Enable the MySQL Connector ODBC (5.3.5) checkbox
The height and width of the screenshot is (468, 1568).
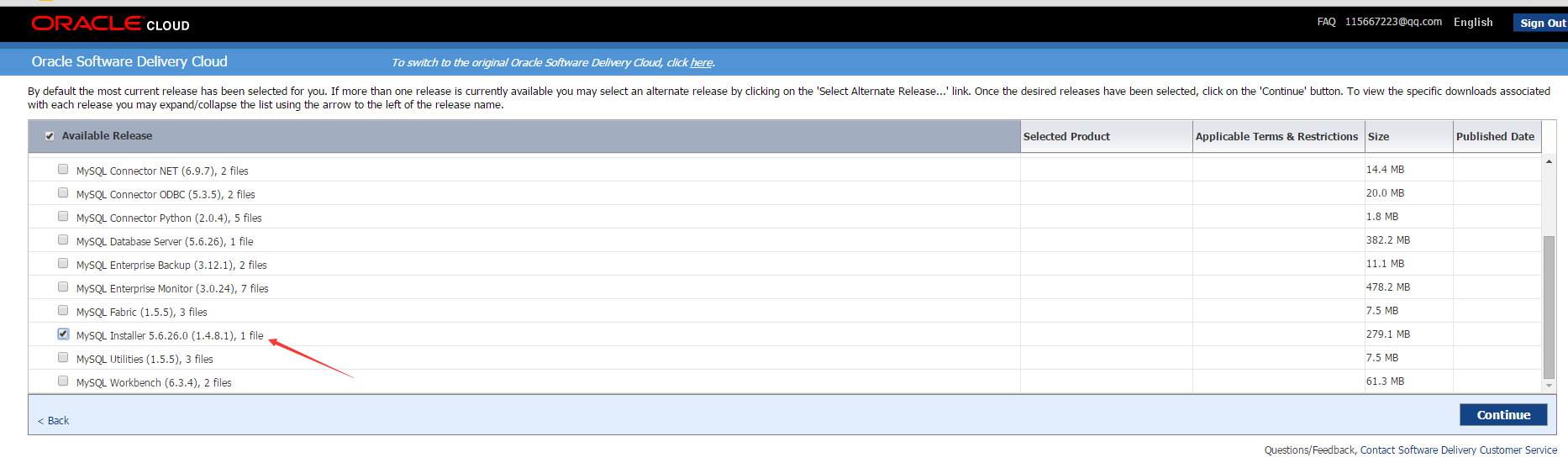(x=63, y=193)
